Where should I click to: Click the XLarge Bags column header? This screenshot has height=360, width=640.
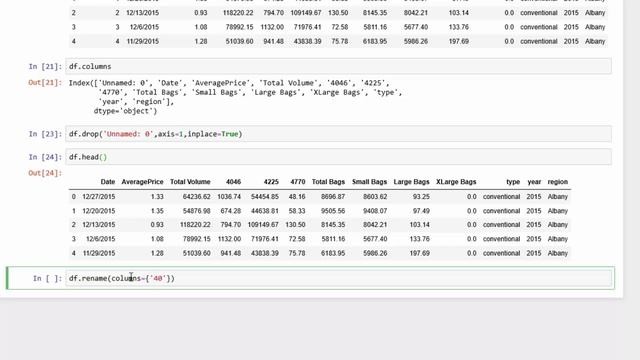coord(456,182)
